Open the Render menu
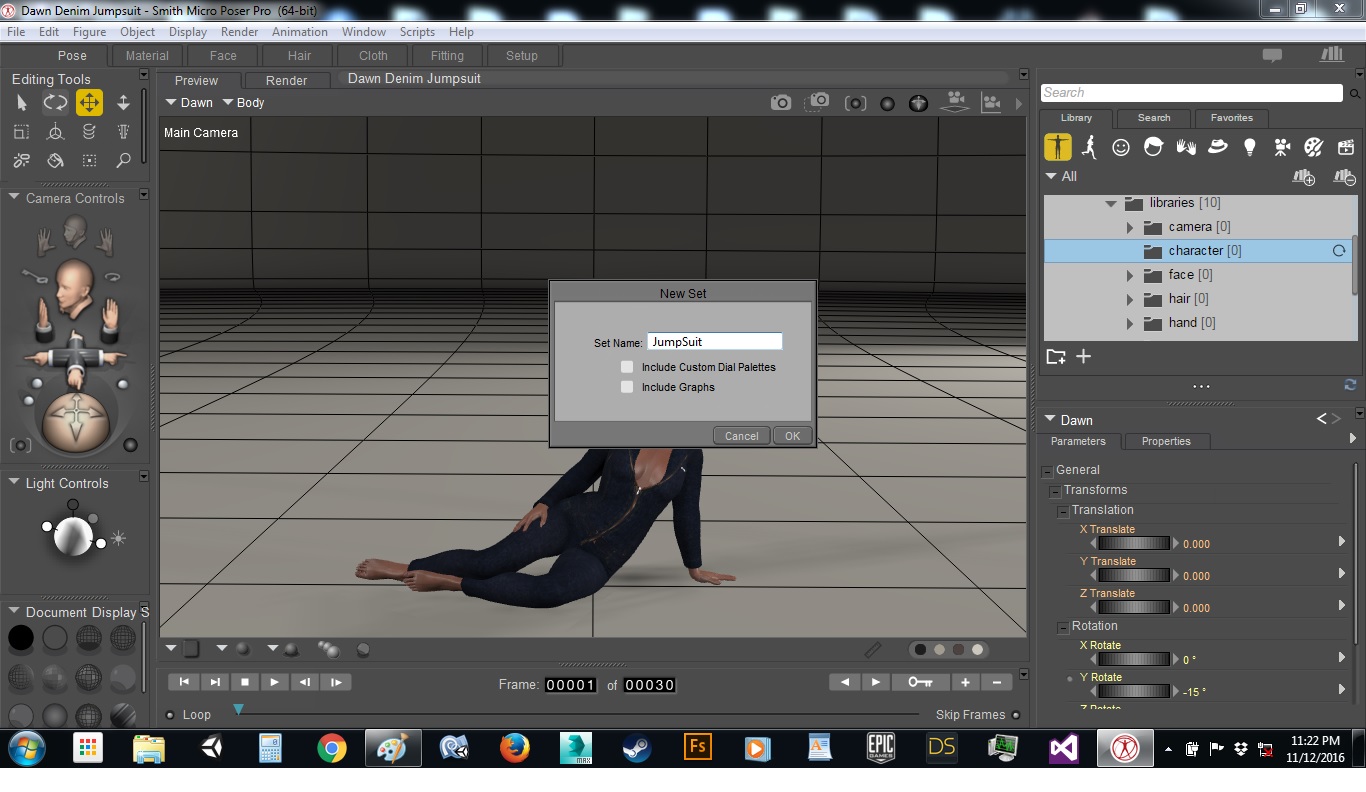1366x792 pixels. [239, 32]
